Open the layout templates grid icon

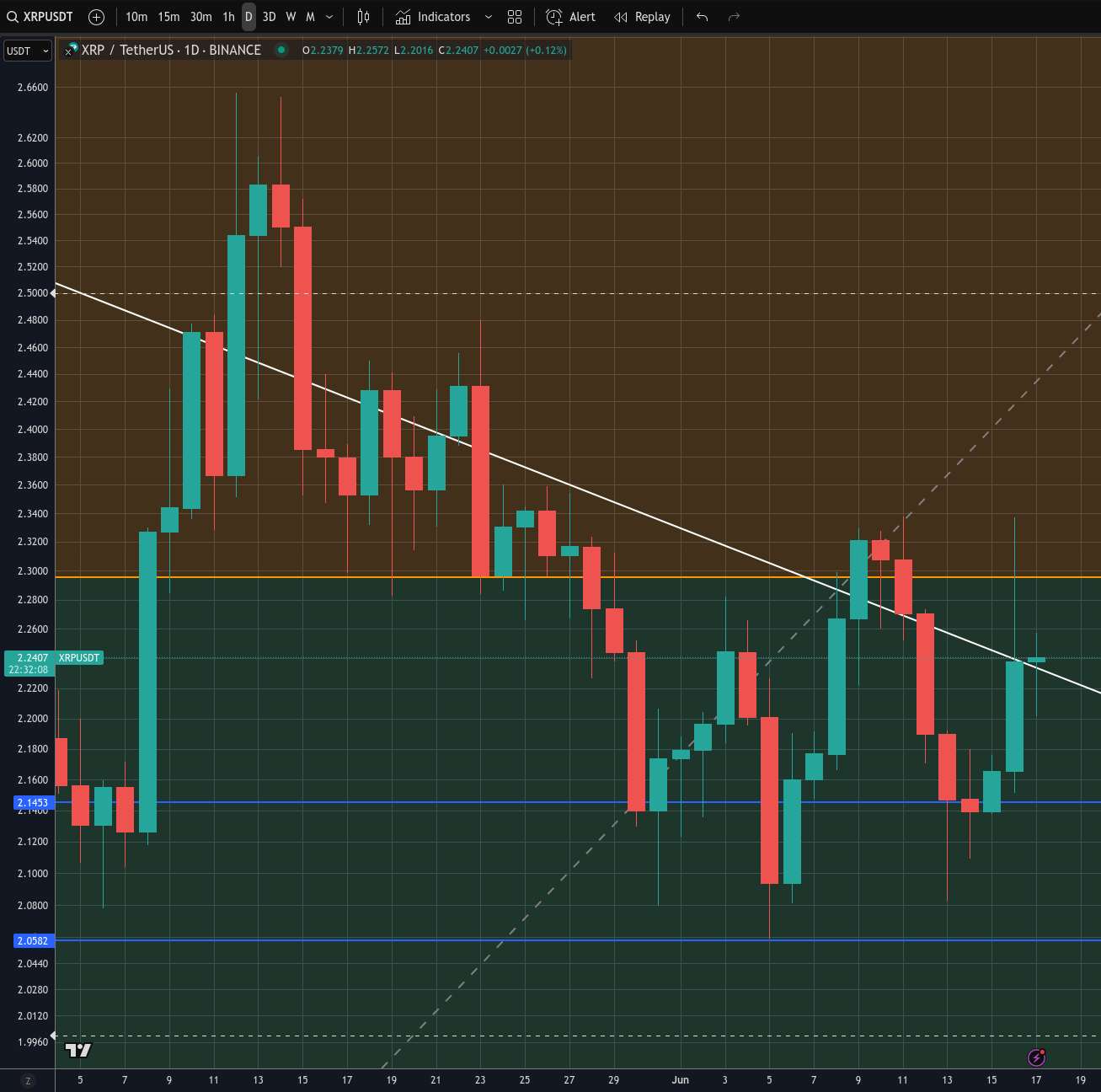coord(515,17)
